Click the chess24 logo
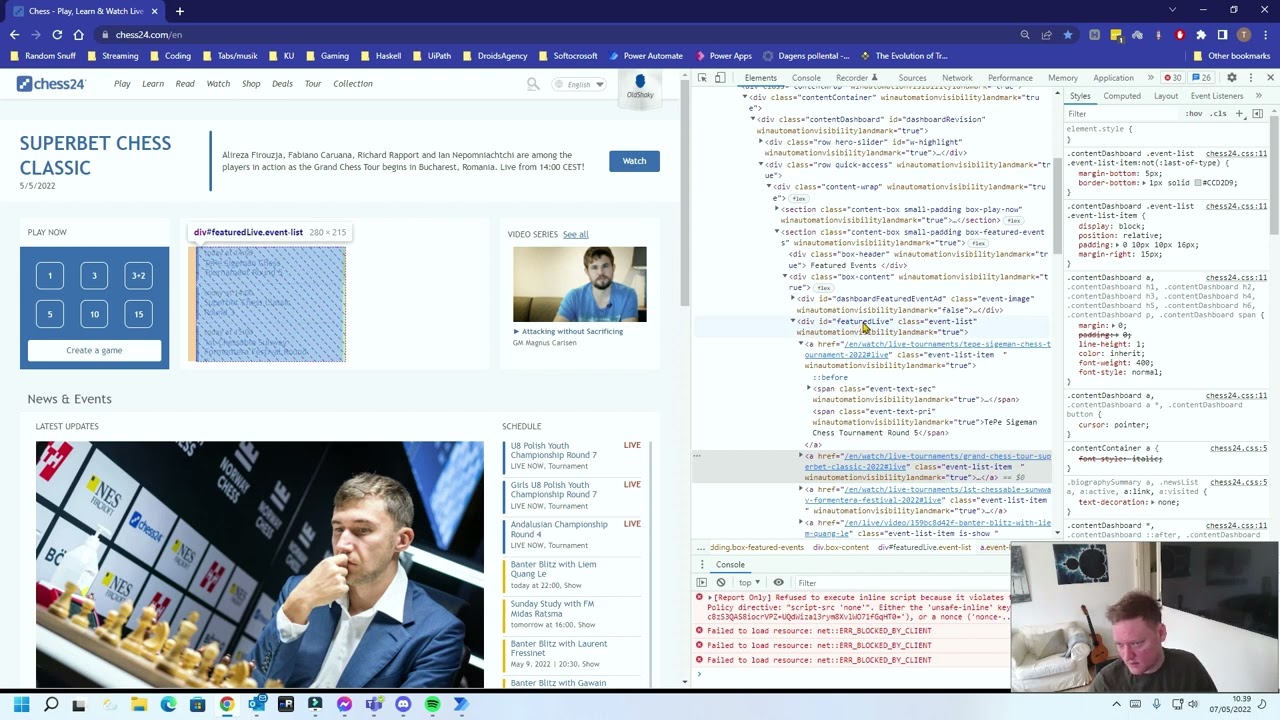Screen dimensions: 1280x720 51,84
